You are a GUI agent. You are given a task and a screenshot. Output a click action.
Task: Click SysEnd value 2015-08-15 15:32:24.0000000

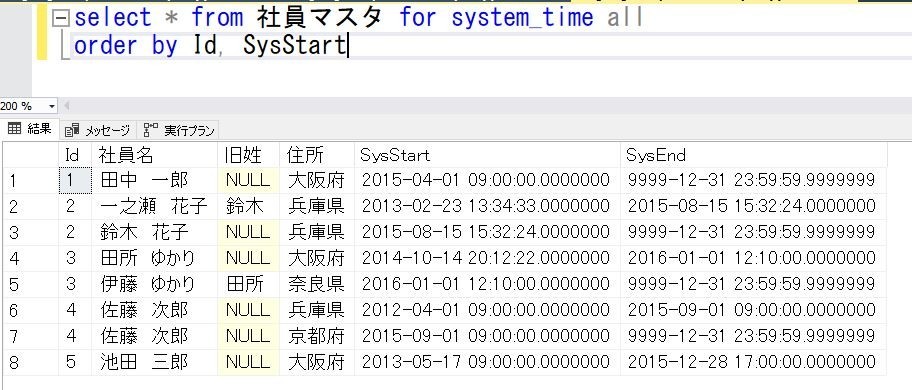754,206
